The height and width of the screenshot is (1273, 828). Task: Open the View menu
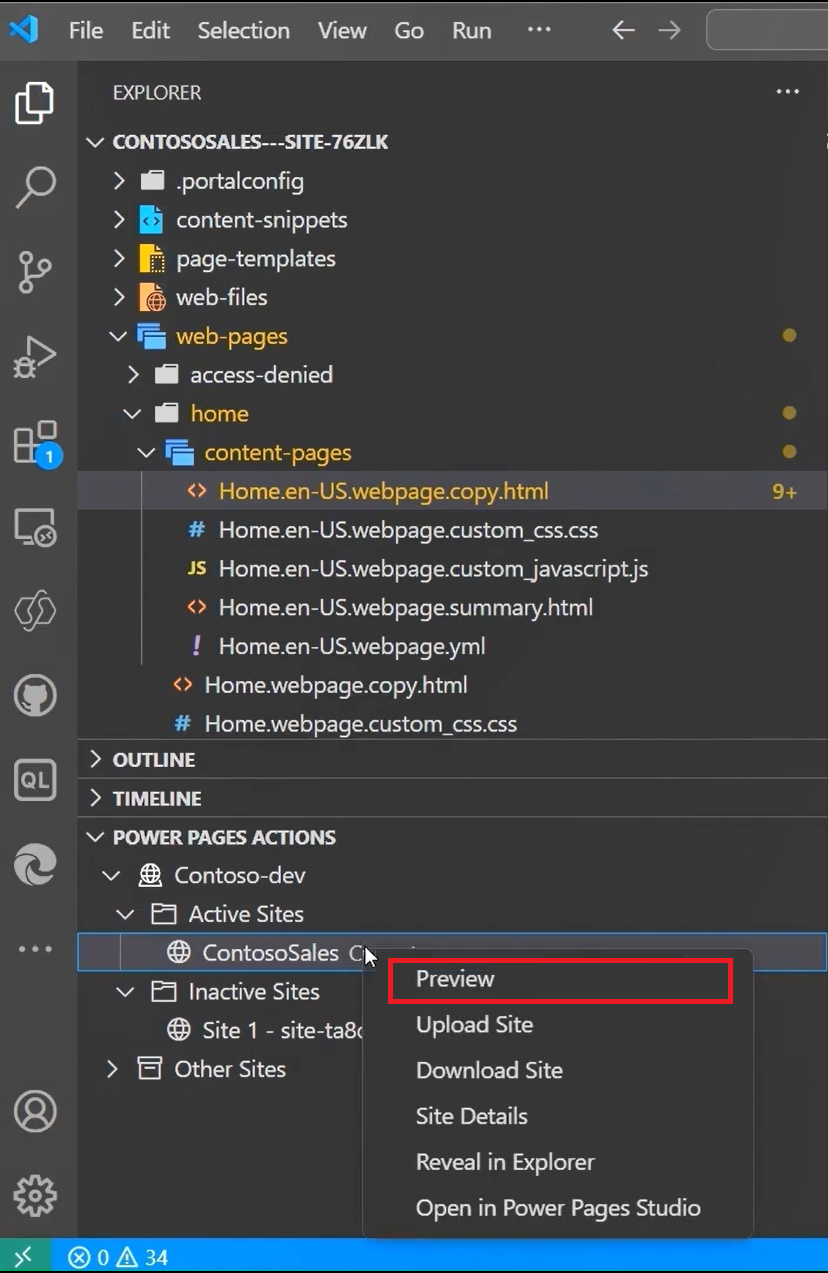click(342, 31)
